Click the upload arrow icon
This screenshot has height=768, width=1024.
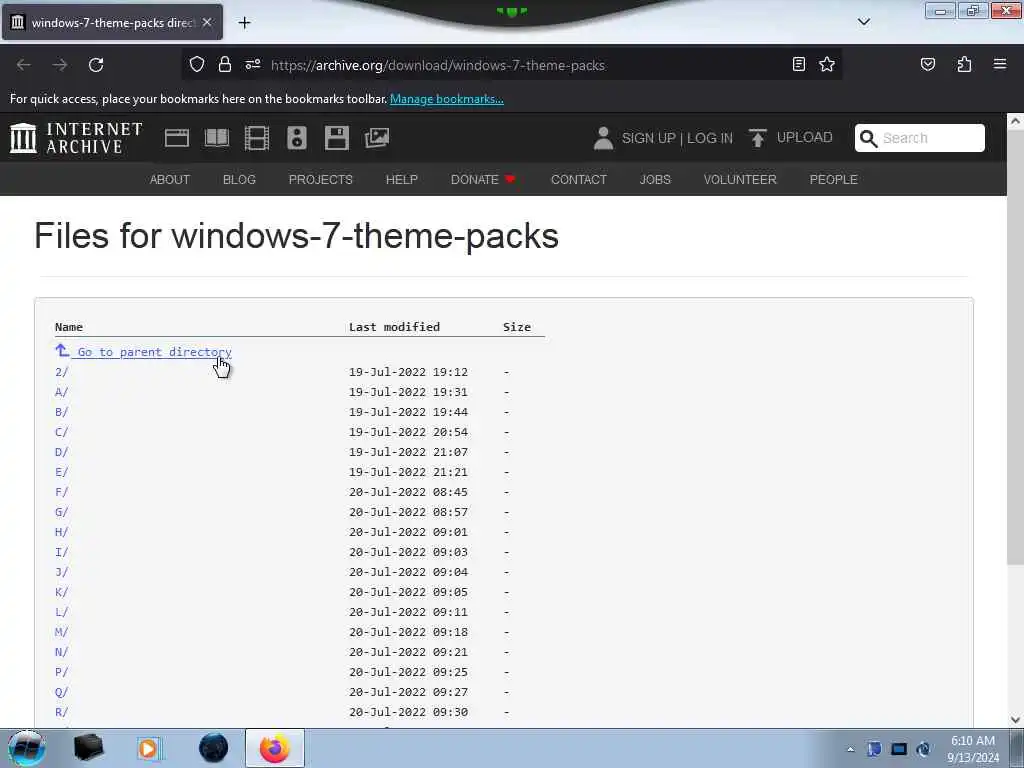point(758,138)
